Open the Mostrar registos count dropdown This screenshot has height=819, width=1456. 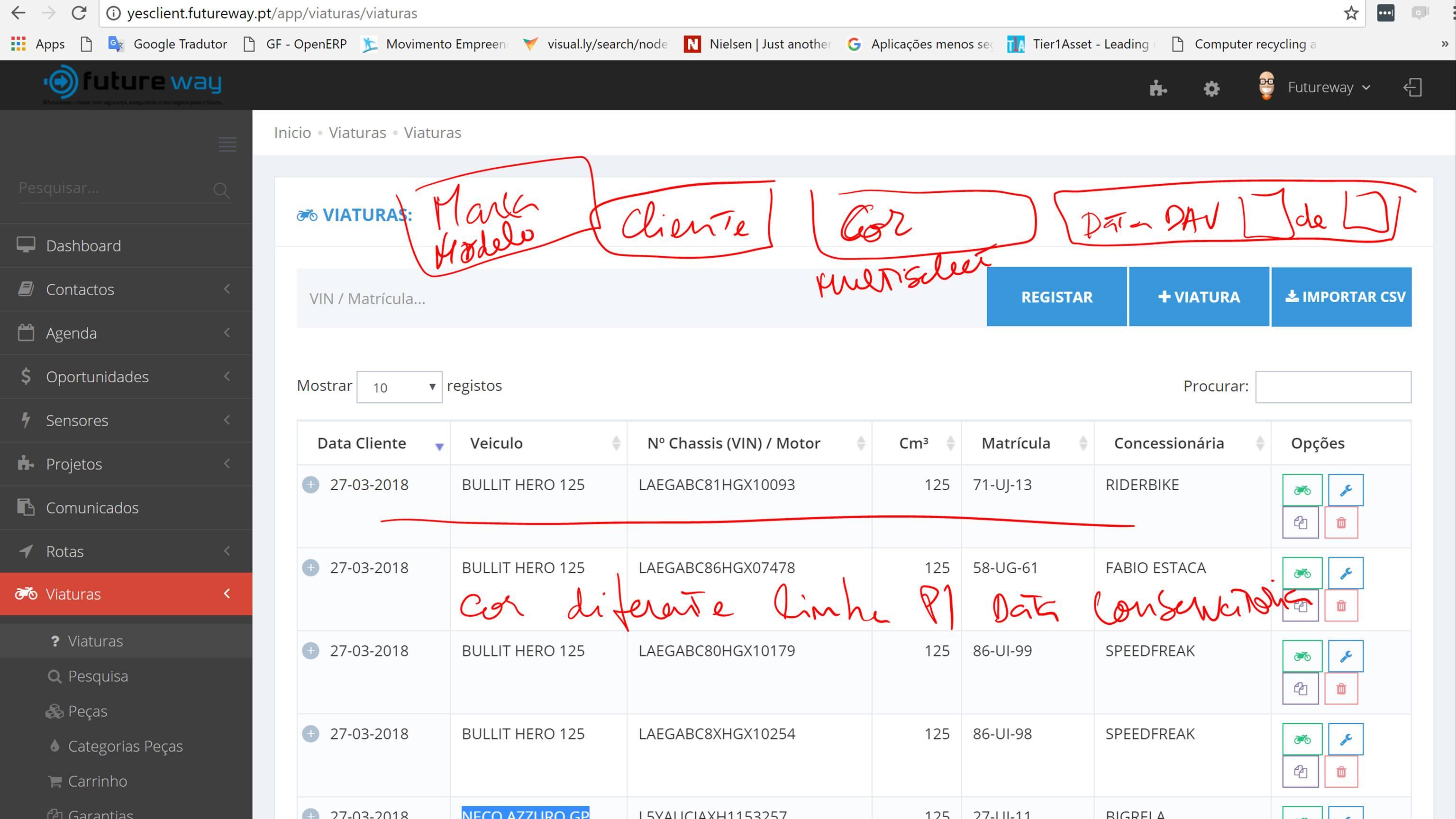399,387
